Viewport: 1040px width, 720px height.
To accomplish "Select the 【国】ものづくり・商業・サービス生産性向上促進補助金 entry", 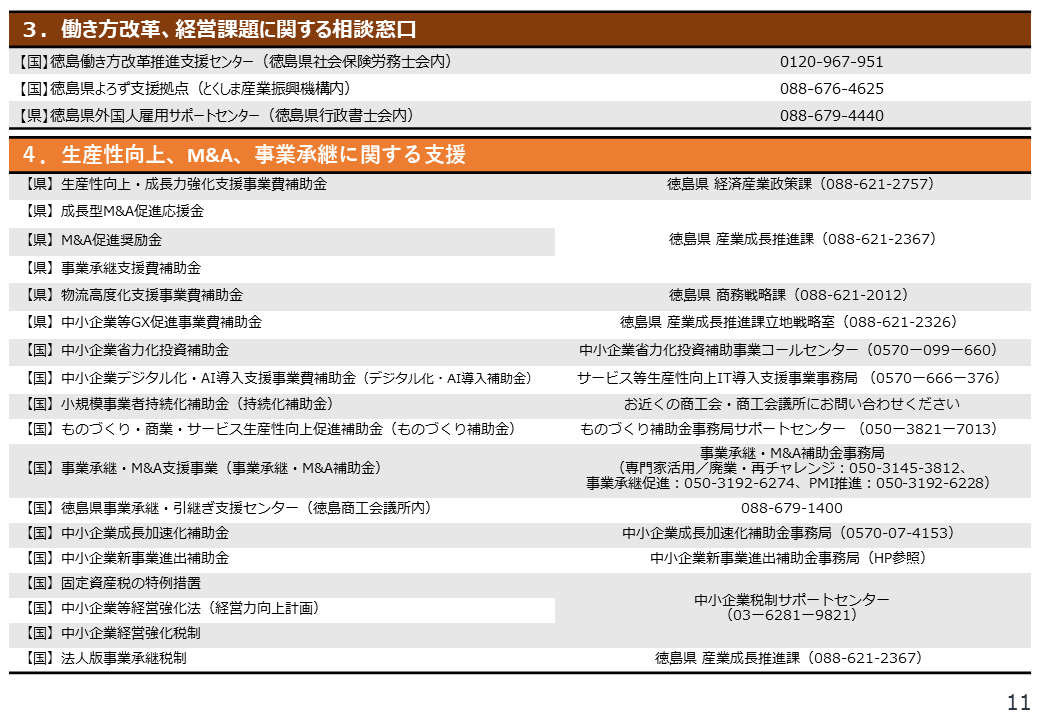I will point(270,429).
